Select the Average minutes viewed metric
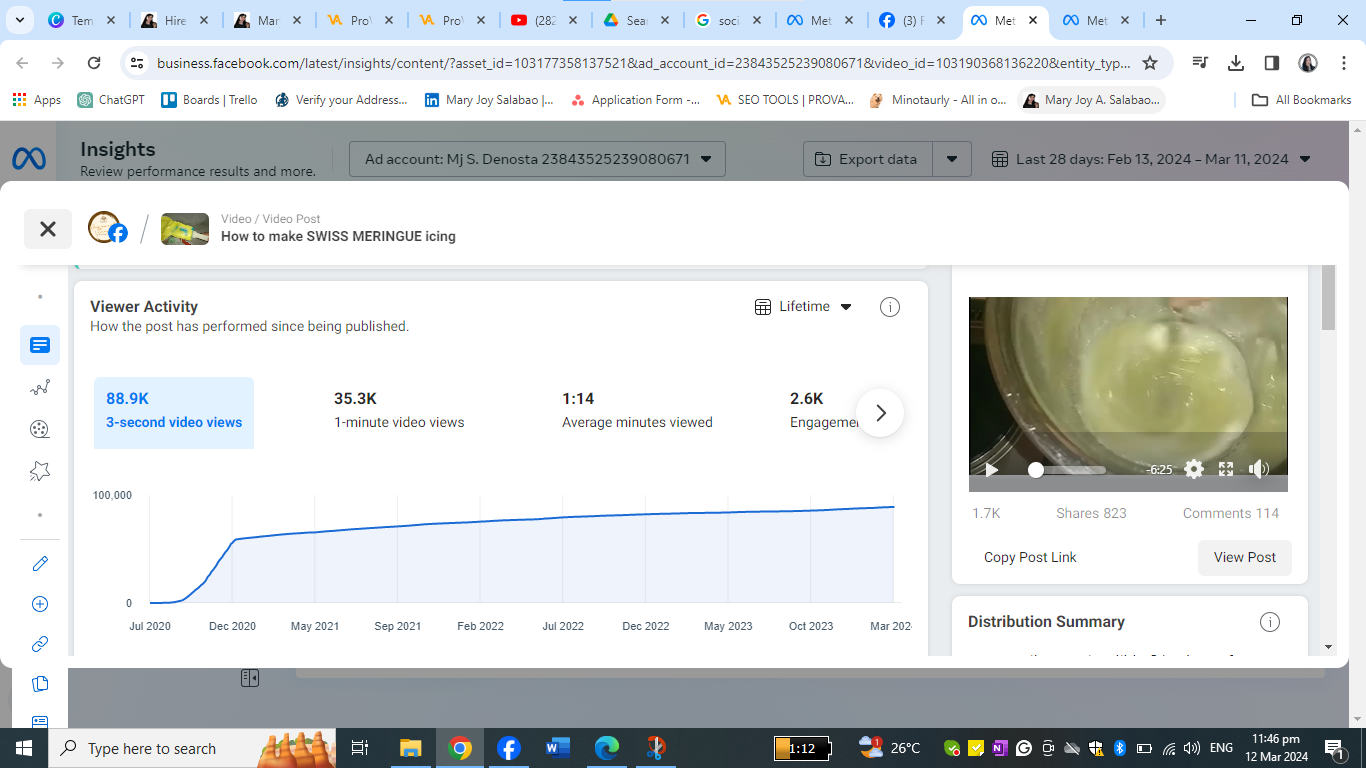The height and width of the screenshot is (768, 1366). point(637,411)
